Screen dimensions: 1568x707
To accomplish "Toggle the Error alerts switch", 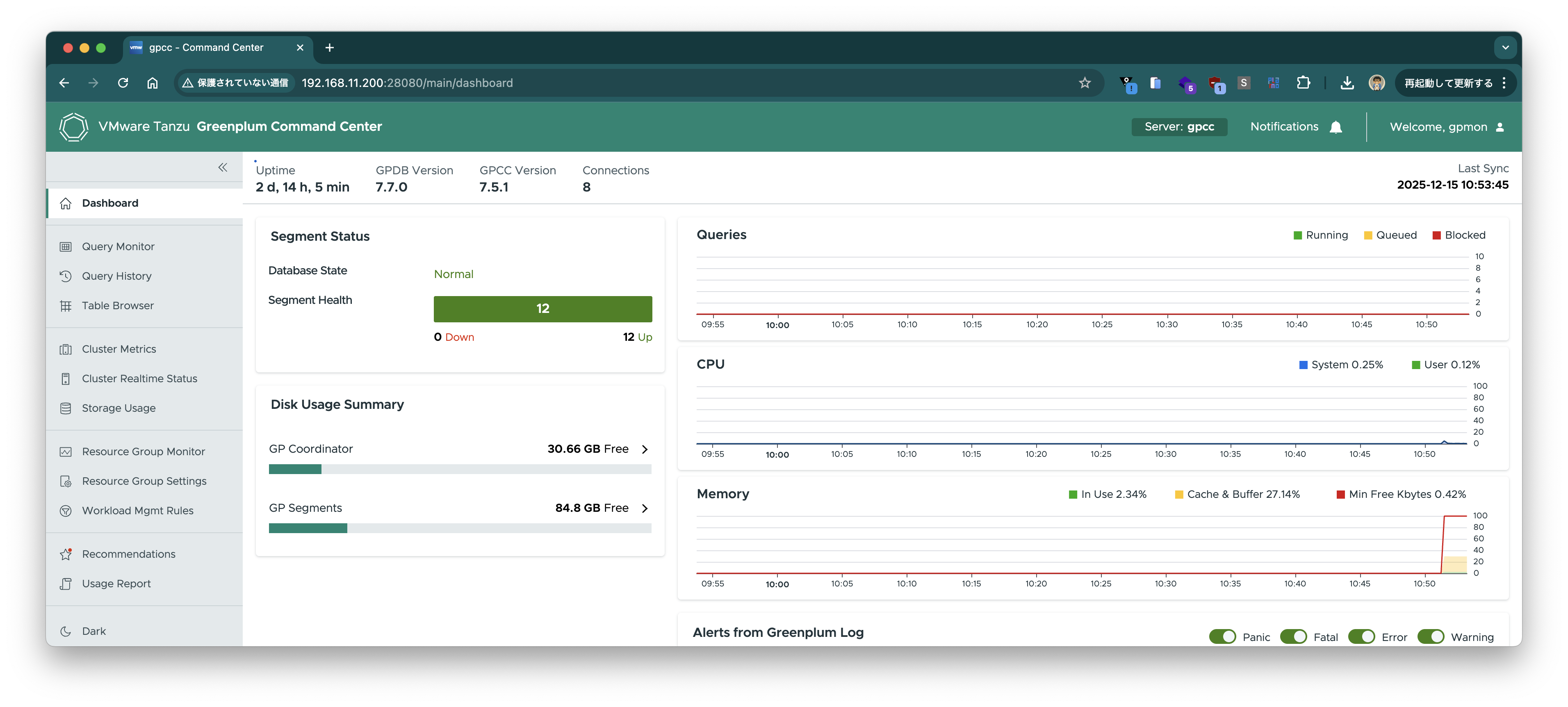I will [1361, 636].
